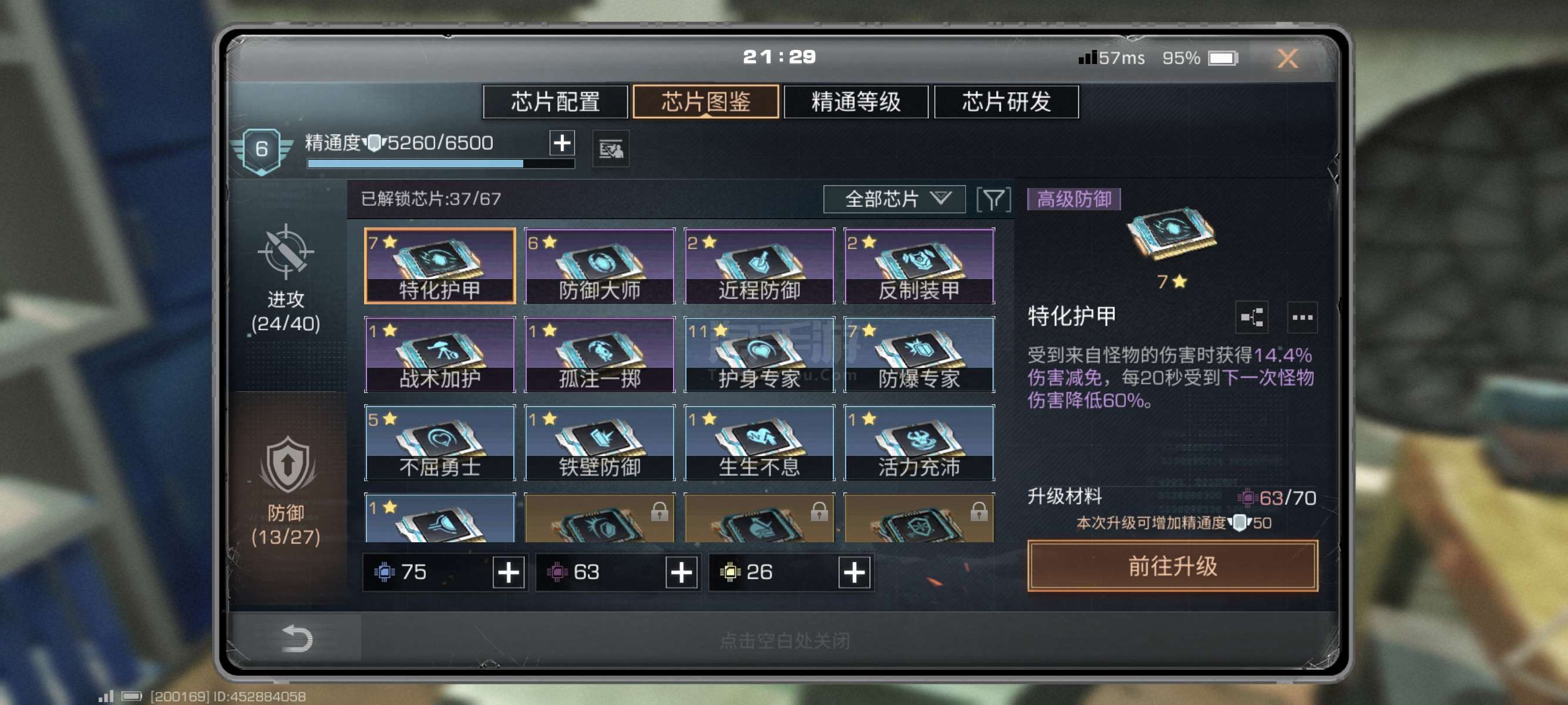Expand the 全部芯片 dropdown
This screenshot has width=1568, height=705.
point(894,199)
